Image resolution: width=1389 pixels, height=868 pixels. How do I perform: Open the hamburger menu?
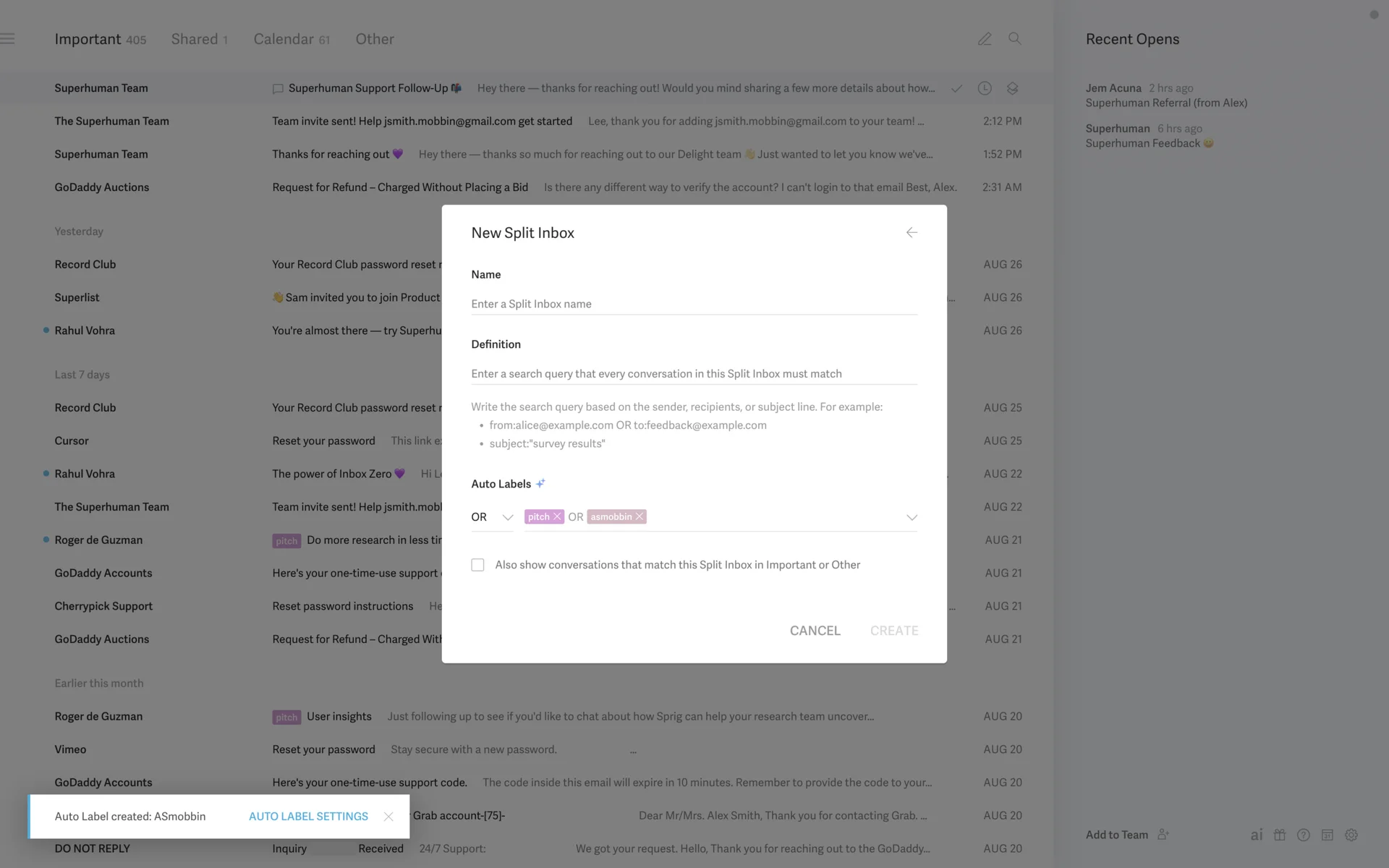(8, 39)
